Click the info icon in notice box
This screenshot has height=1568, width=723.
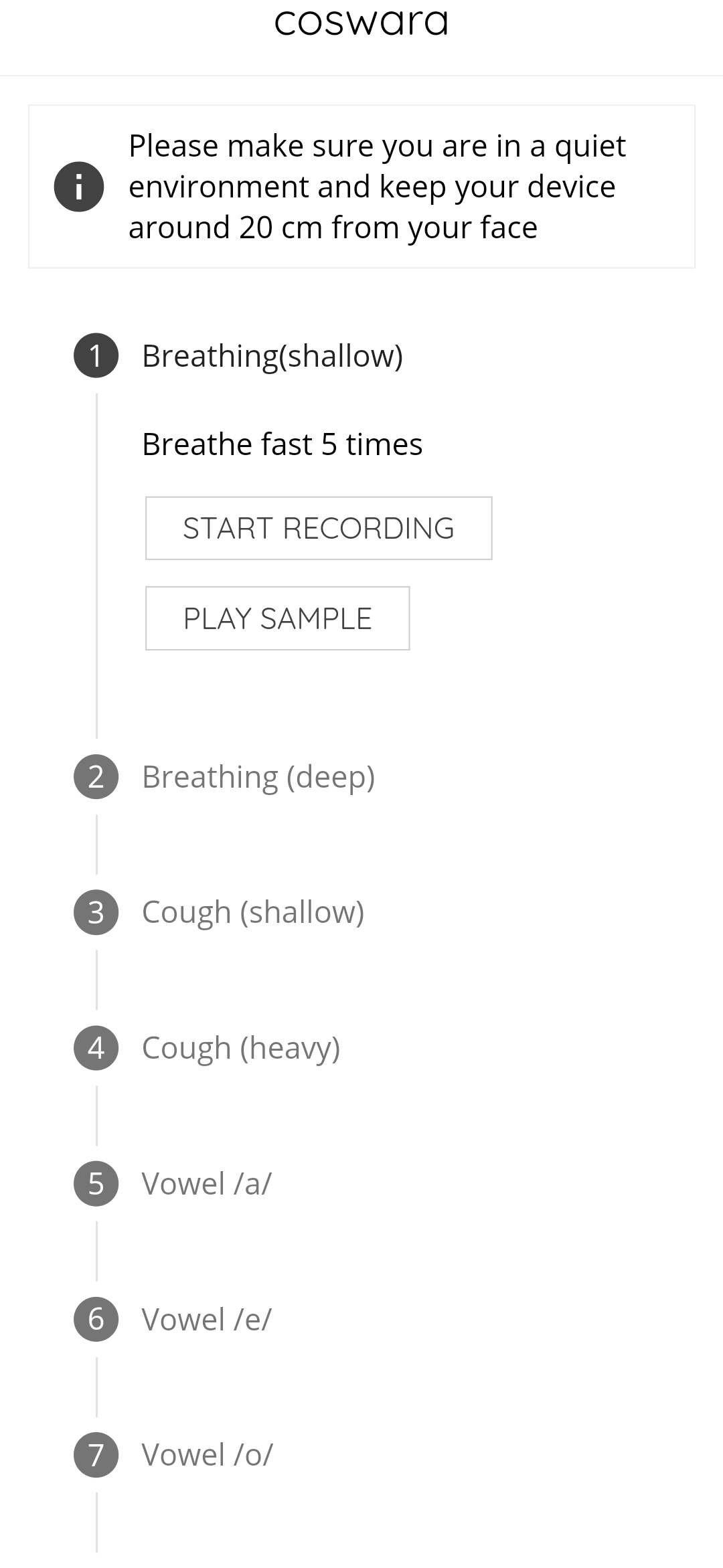(x=79, y=187)
